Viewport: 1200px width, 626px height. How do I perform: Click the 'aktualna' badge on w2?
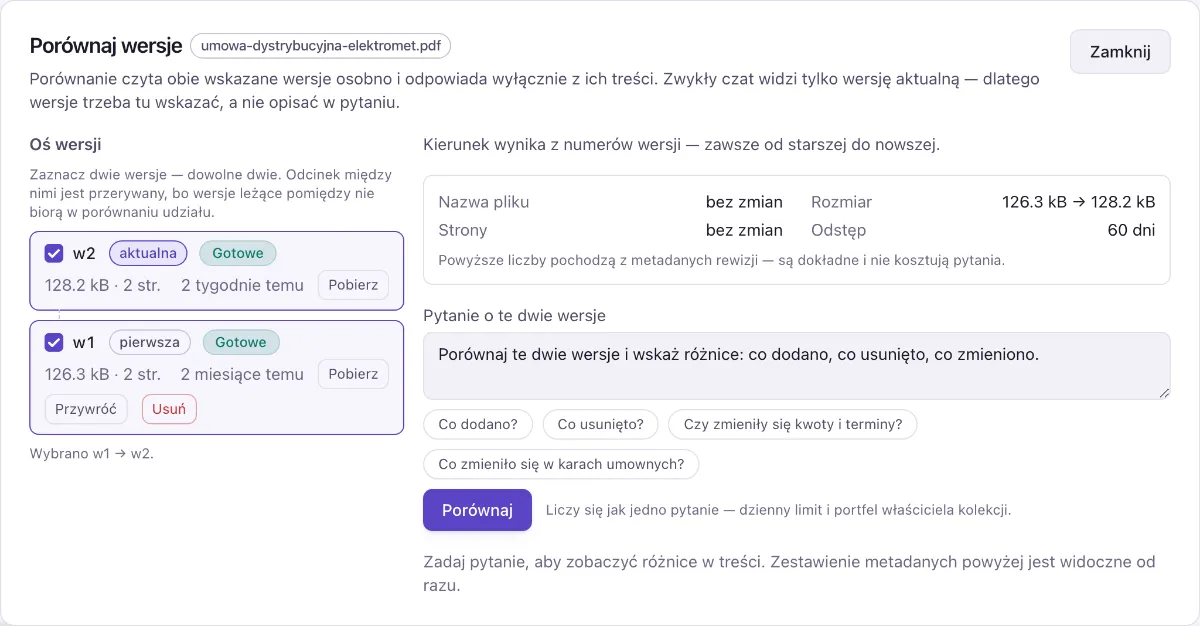(148, 253)
